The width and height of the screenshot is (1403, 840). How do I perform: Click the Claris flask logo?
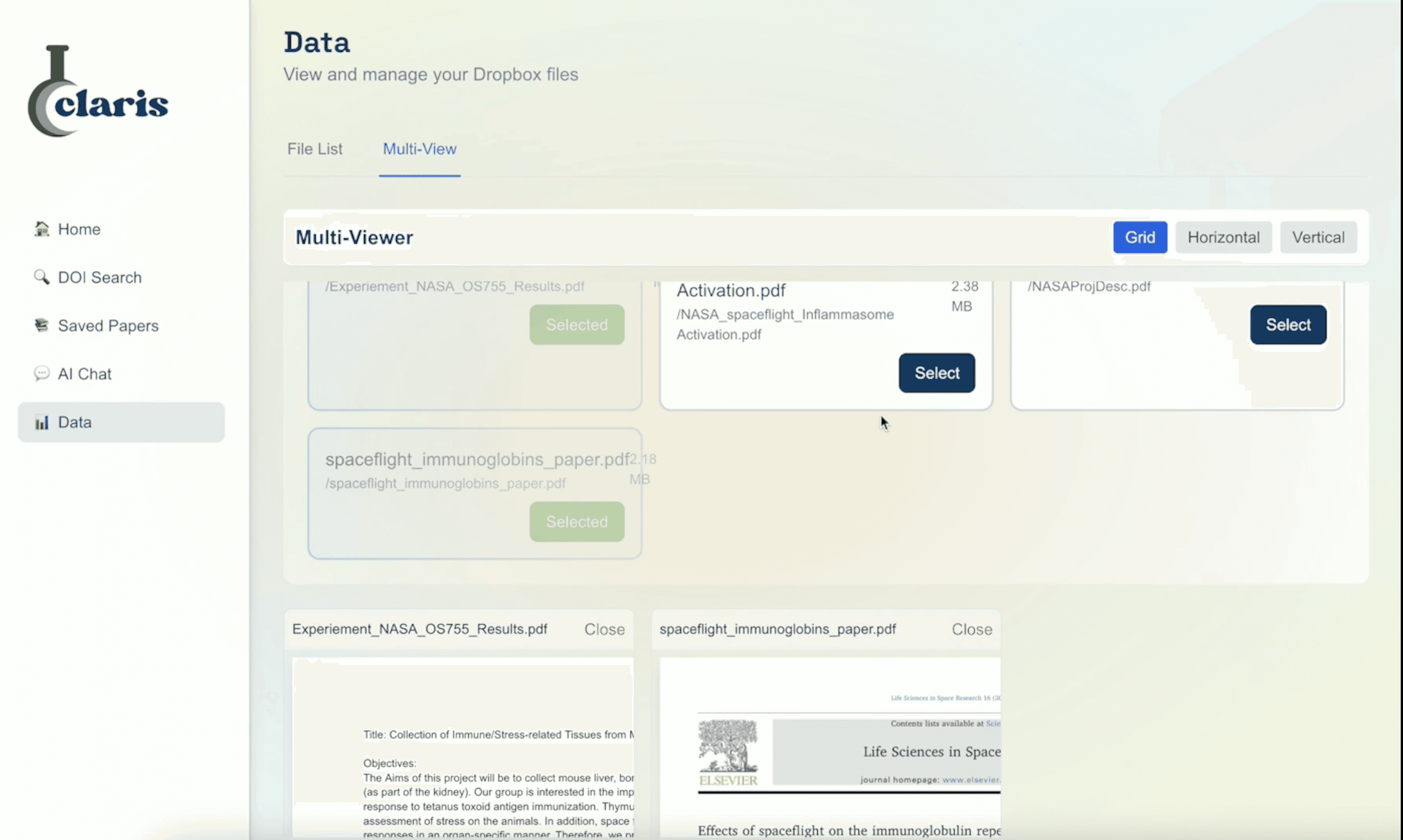coord(98,91)
